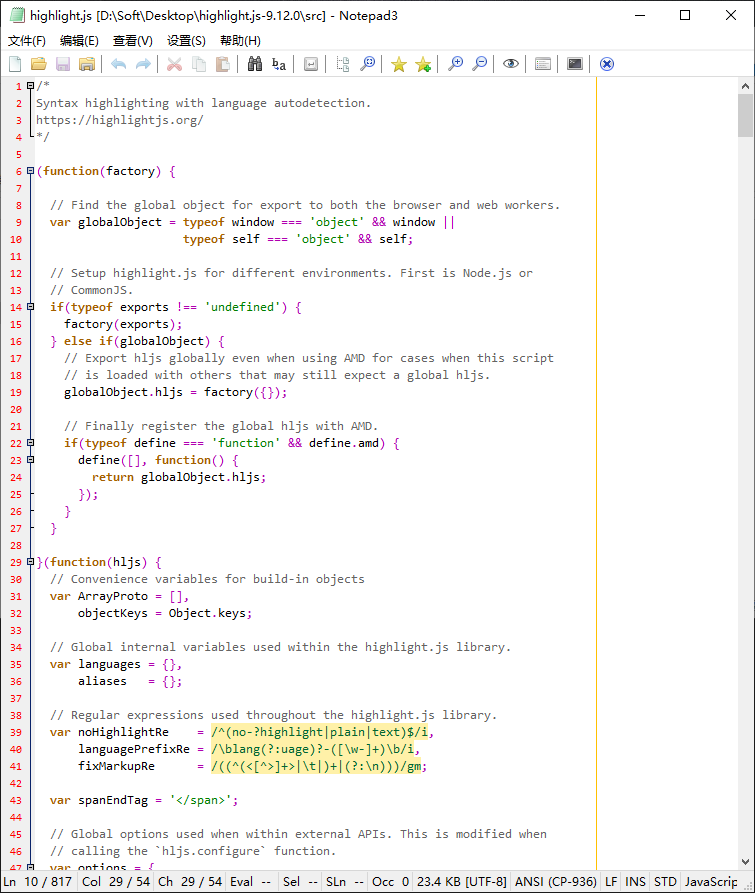Open the 查看(V) menu
Viewport: 755px width, 893px height.
tap(133, 41)
